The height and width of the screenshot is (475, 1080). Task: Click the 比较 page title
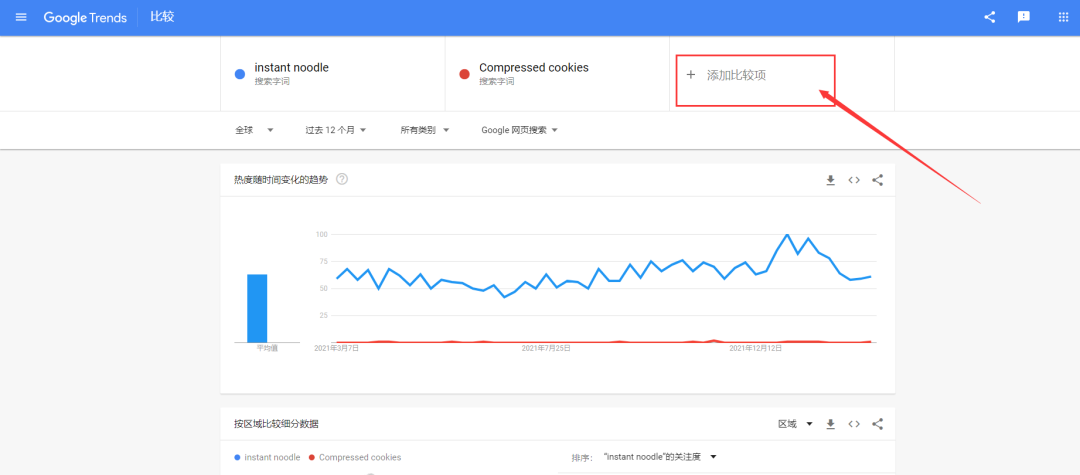(x=163, y=17)
